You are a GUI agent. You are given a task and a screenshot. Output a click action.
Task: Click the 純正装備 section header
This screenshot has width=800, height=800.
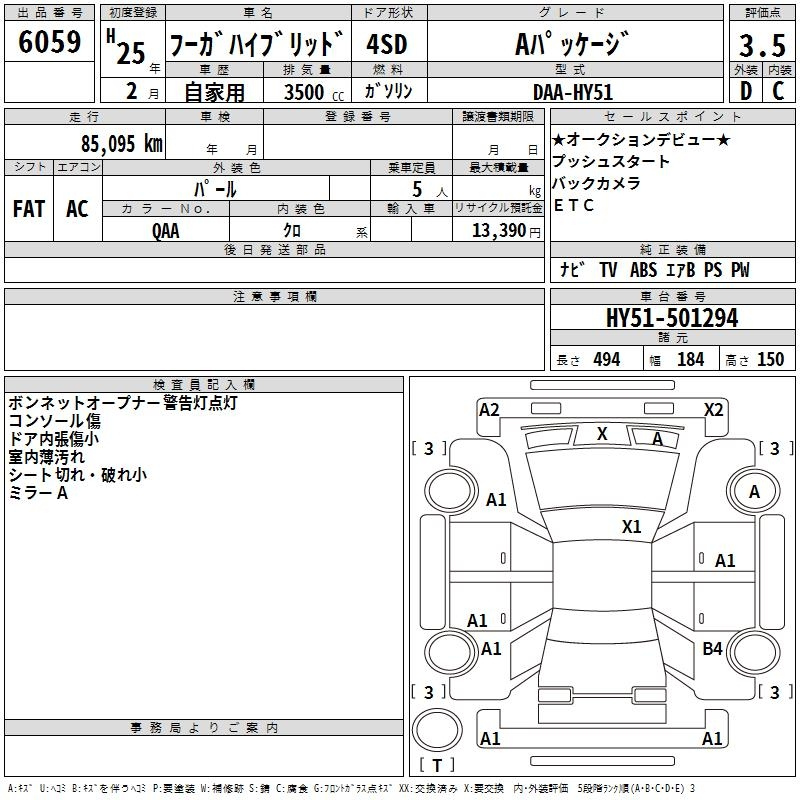click(x=672, y=249)
